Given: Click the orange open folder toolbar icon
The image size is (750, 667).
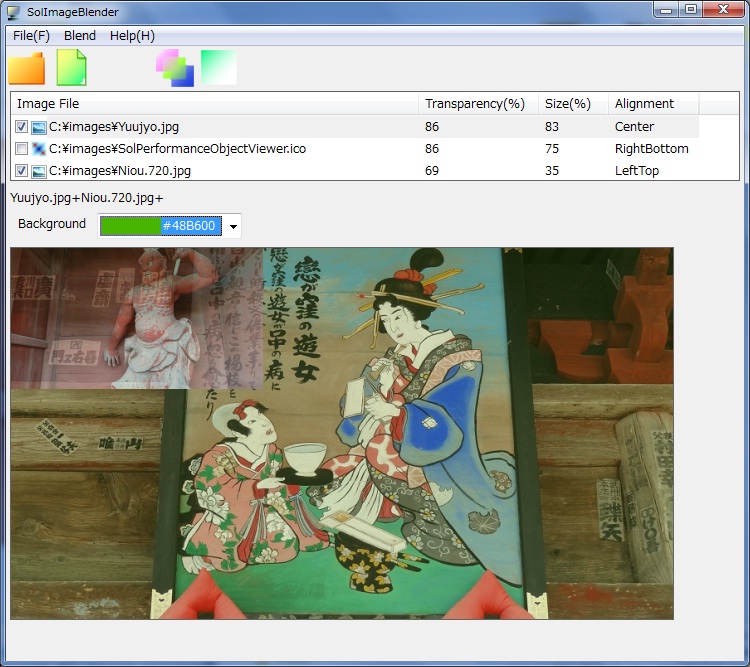Looking at the screenshot, I should pos(26,68).
